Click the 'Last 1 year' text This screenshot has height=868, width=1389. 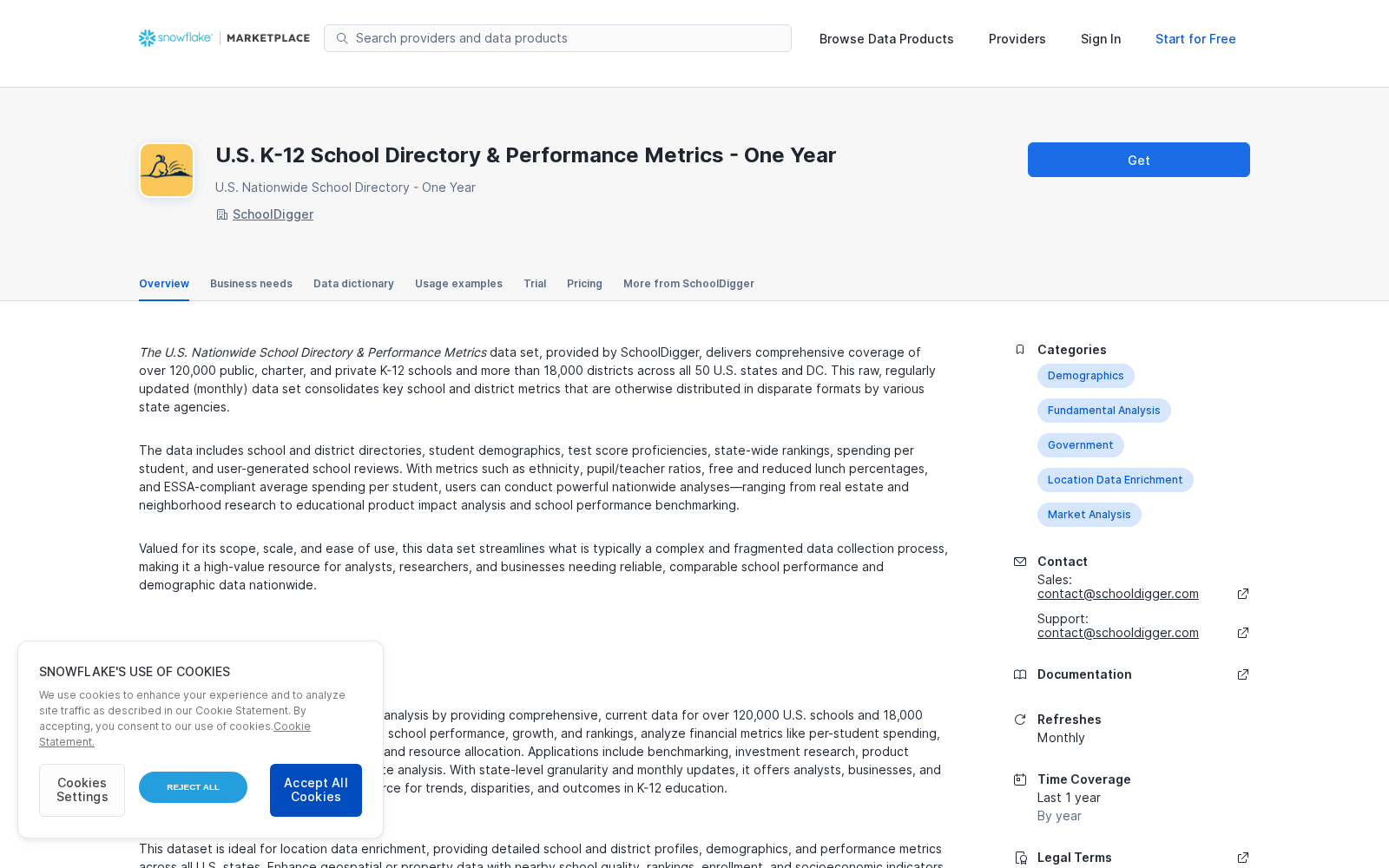1069,798
